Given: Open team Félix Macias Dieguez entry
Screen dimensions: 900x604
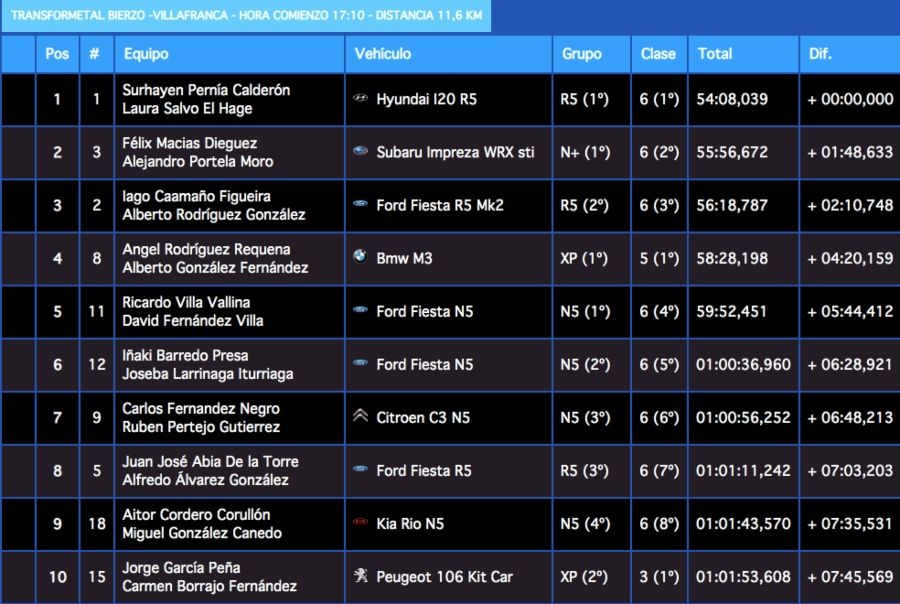Looking at the screenshot, I should [190, 143].
